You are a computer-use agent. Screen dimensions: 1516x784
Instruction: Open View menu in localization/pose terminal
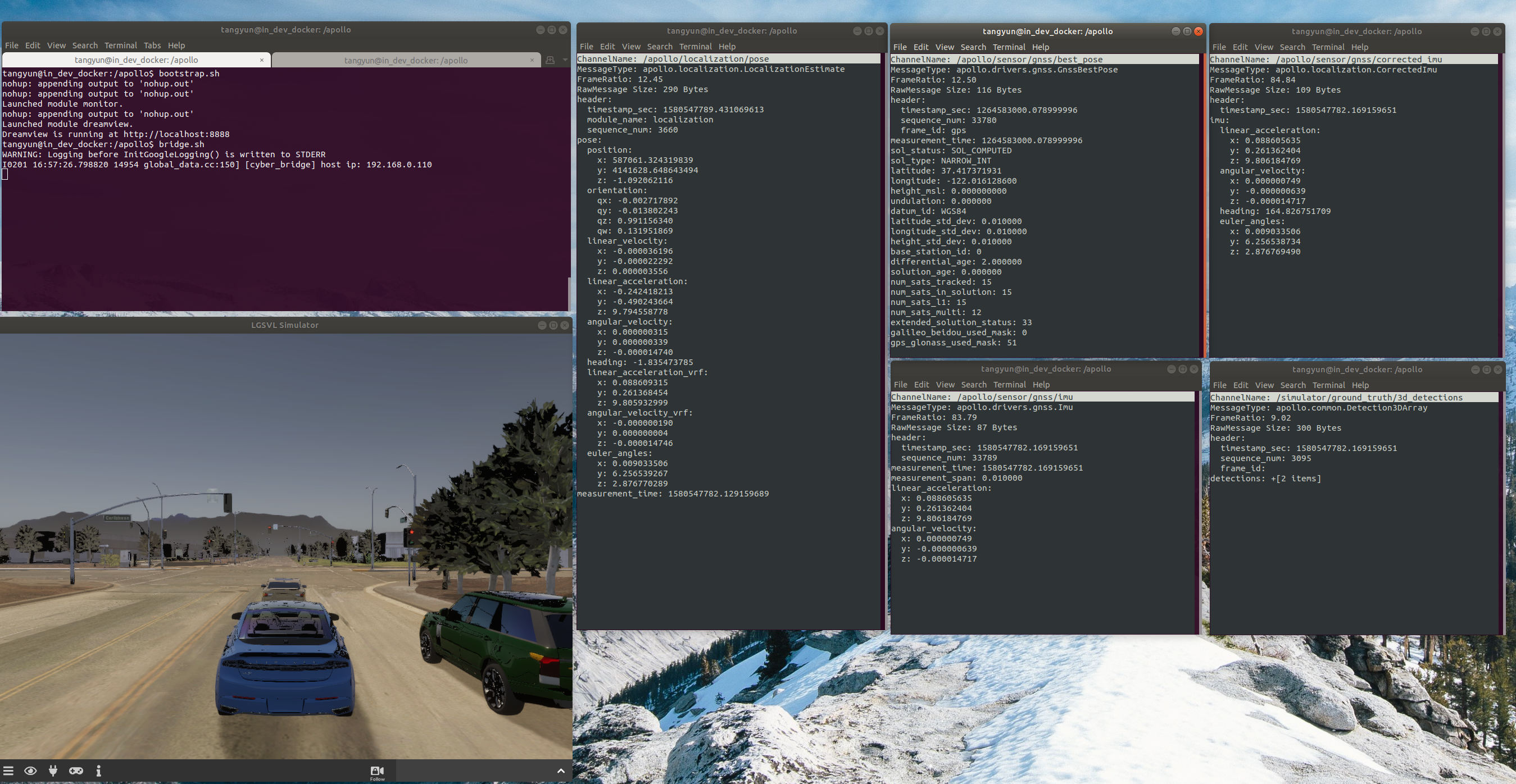(631, 47)
